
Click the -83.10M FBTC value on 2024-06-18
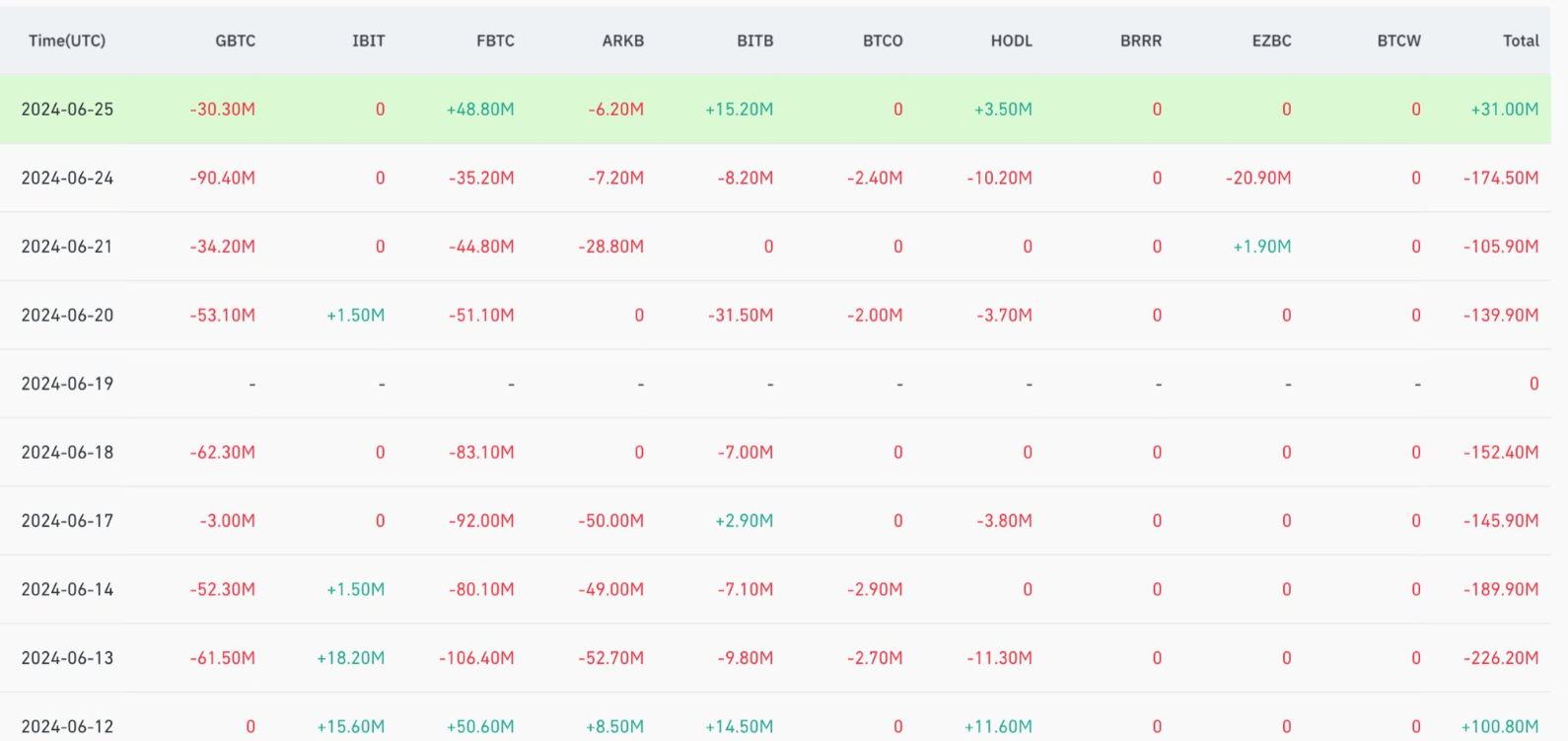point(481,452)
